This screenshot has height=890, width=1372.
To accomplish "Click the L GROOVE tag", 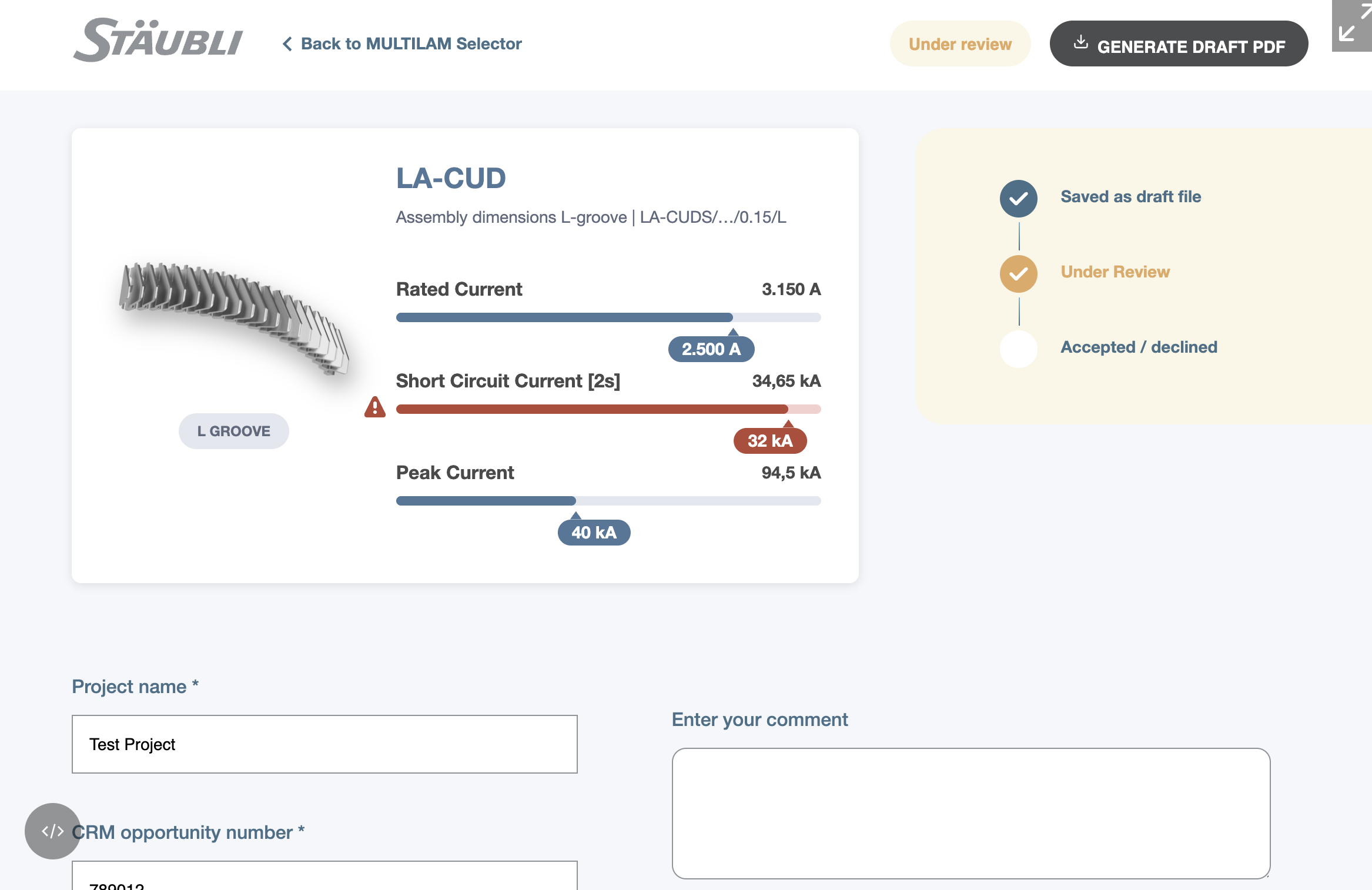I will (234, 431).
